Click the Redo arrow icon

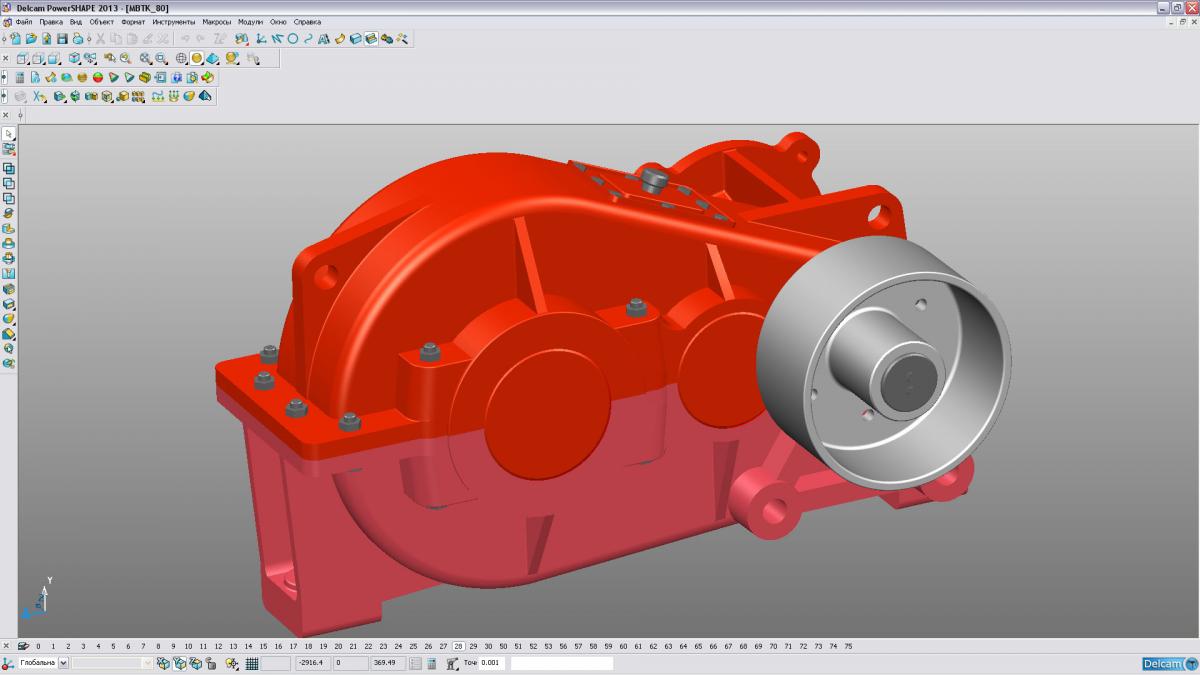point(200,38)
